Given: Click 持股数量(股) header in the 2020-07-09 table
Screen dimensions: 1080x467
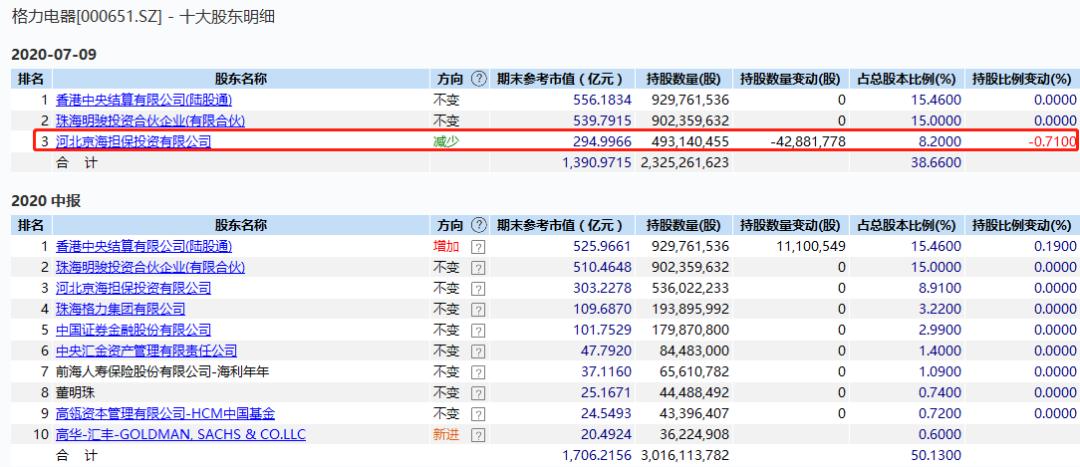Looking at the screenshot, I should pyautogui.click(x=683, y=79).
